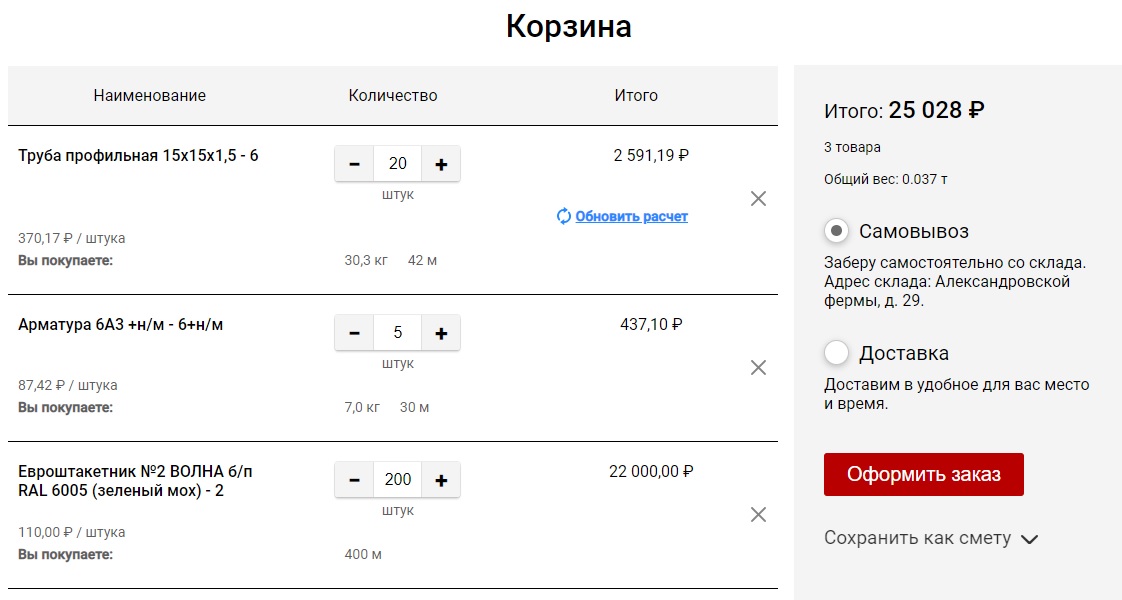Expand the Сохранить как смету options chevron
The height and width of the screenshot is (600, 1122).
[x=1029, y=538]
